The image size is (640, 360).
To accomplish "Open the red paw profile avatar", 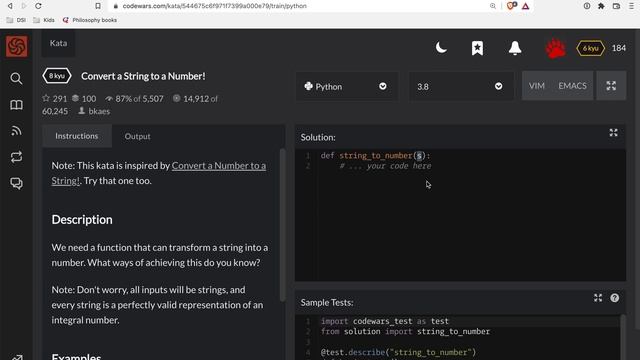I will click(x=556, y=48).
